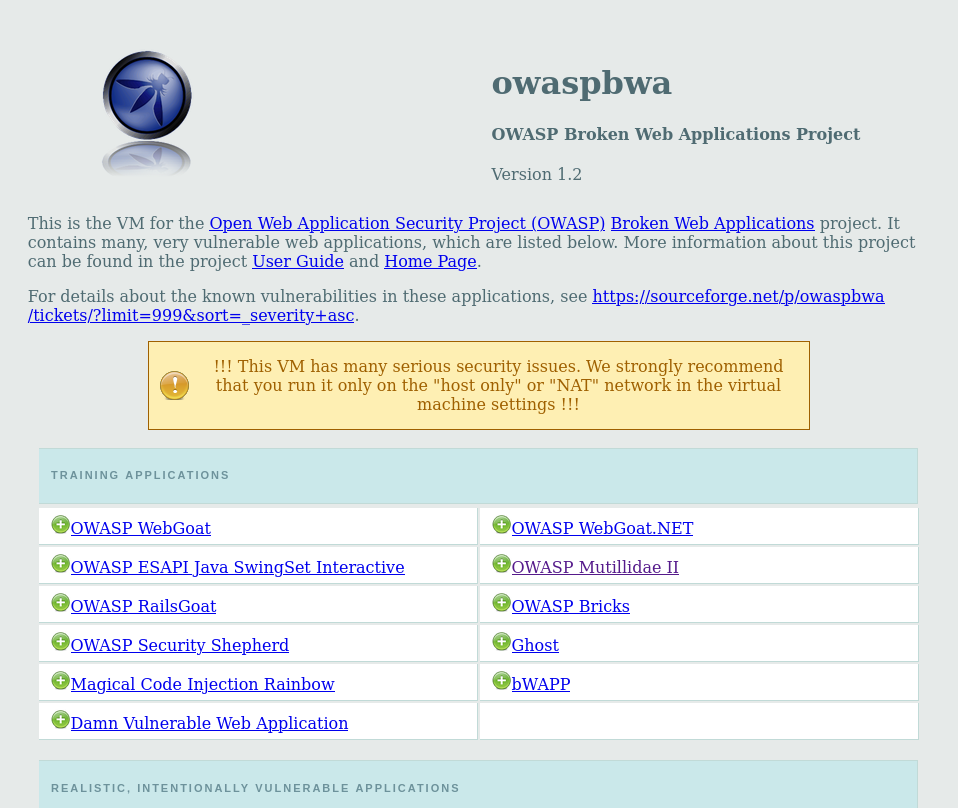Visit the project Home Page link
The height and width of the screenshot is (808, 958).
click(x=430, y=261)
